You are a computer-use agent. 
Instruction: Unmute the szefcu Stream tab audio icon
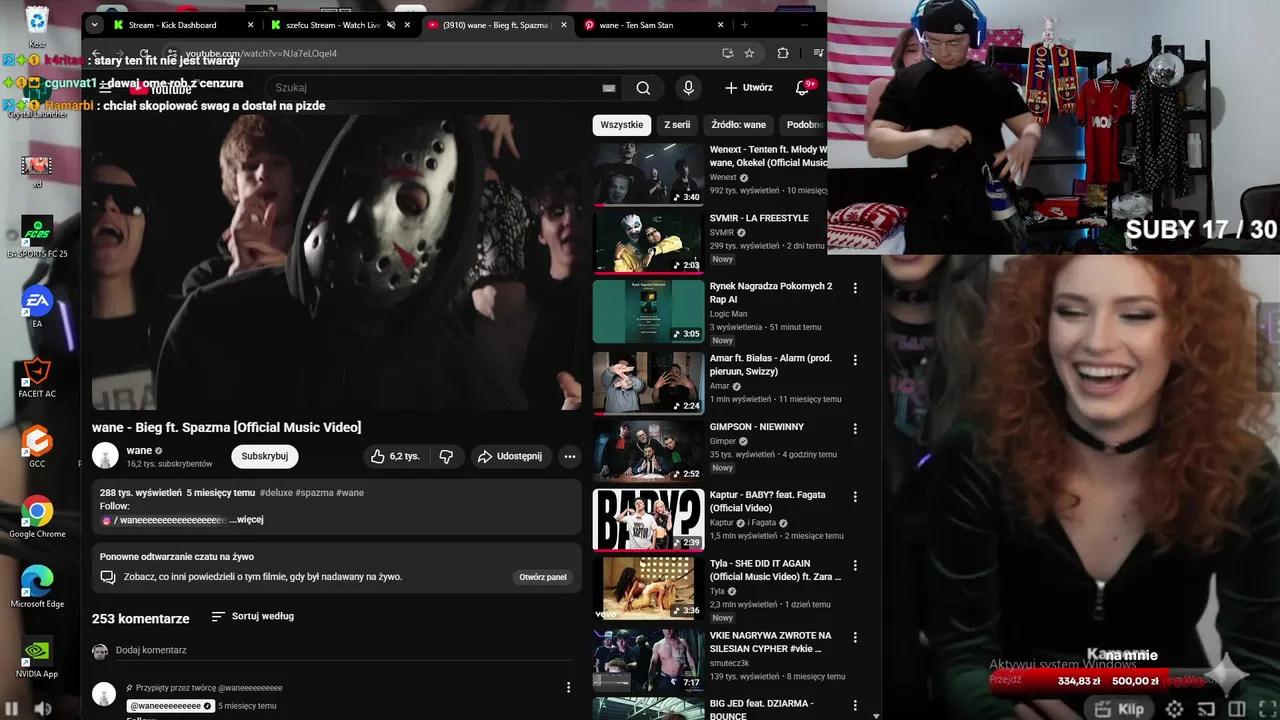391,25
